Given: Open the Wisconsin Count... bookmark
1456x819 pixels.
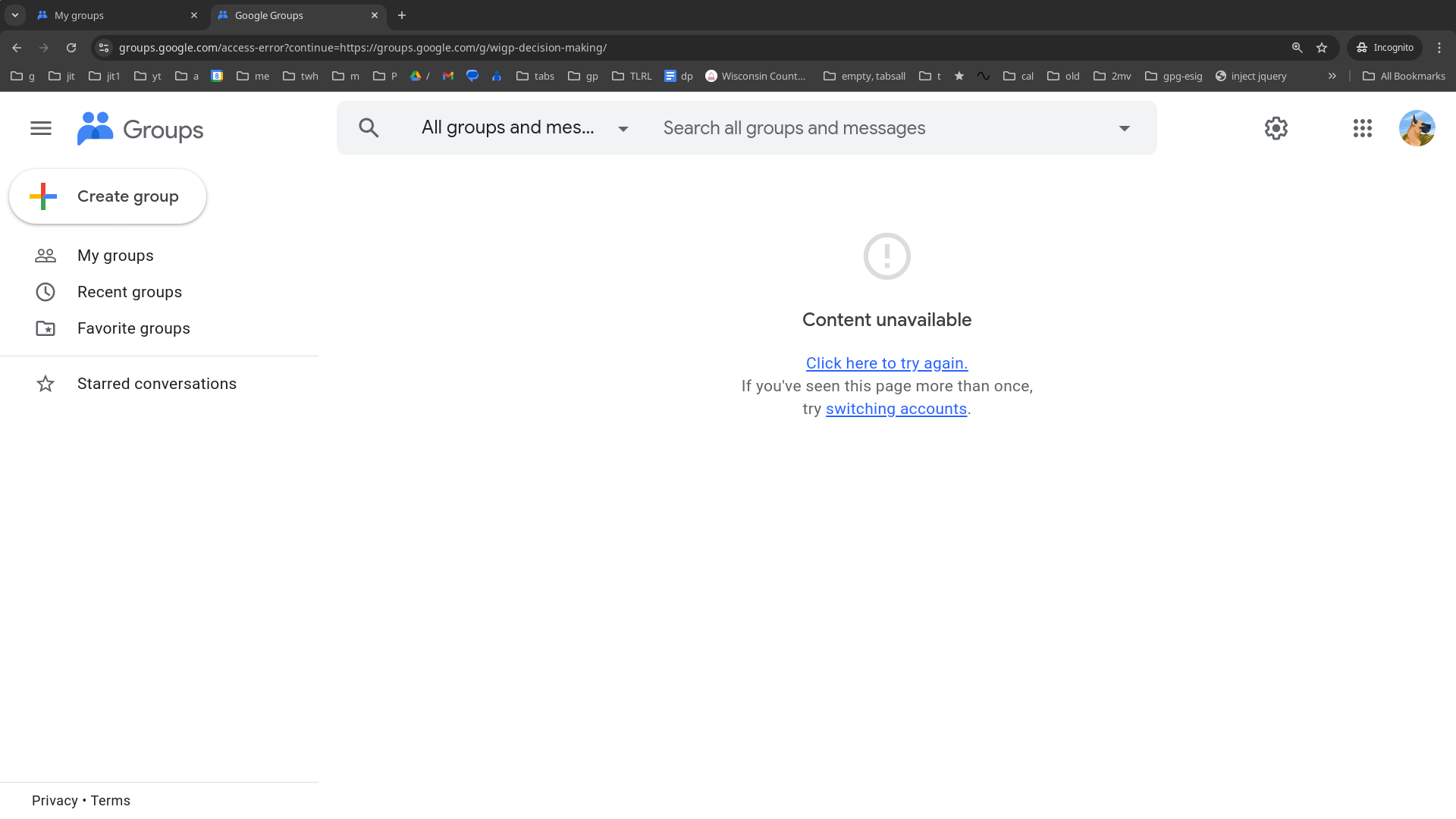Looking at the screenshot, I should pos(755,76).
